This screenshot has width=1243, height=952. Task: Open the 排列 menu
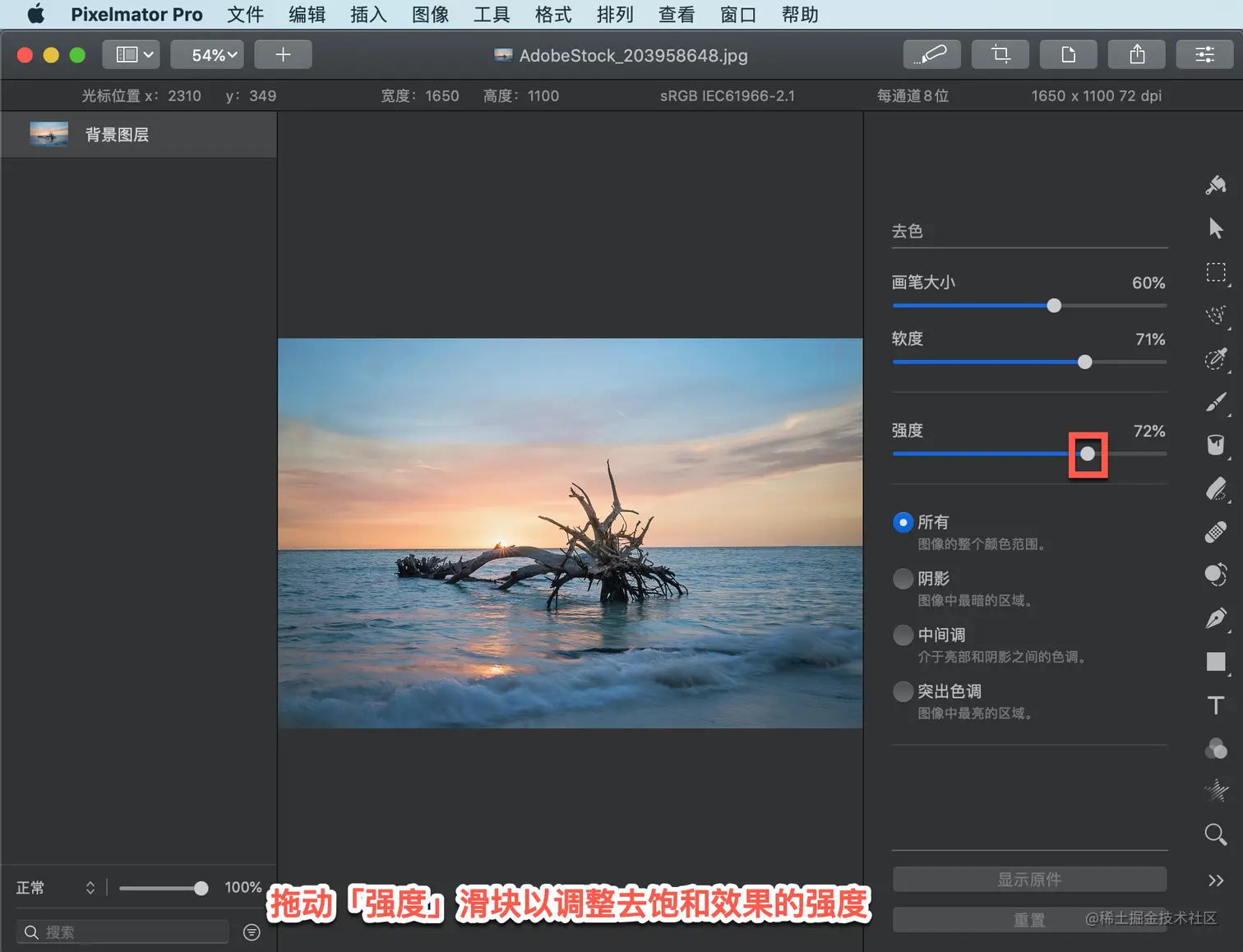pyautogui.click(x=615, y=14)
